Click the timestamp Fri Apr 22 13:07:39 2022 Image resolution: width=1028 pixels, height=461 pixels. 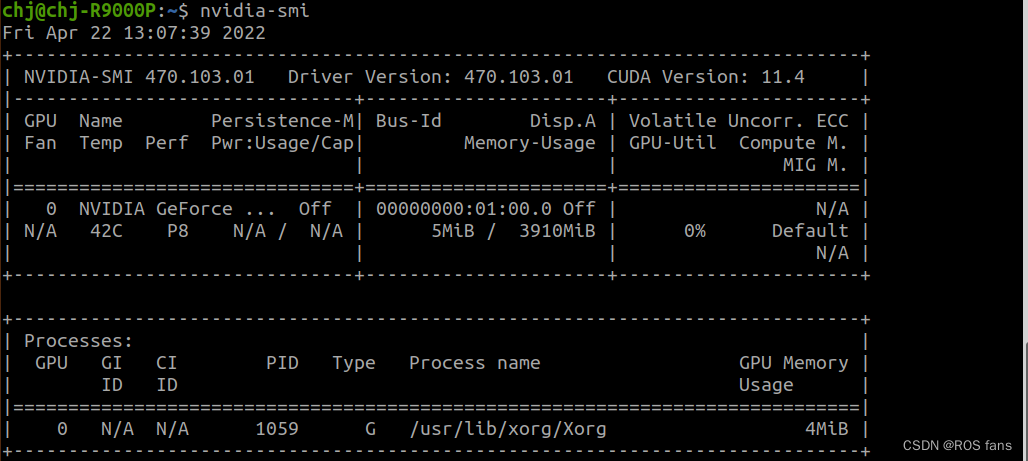[134, 33]
